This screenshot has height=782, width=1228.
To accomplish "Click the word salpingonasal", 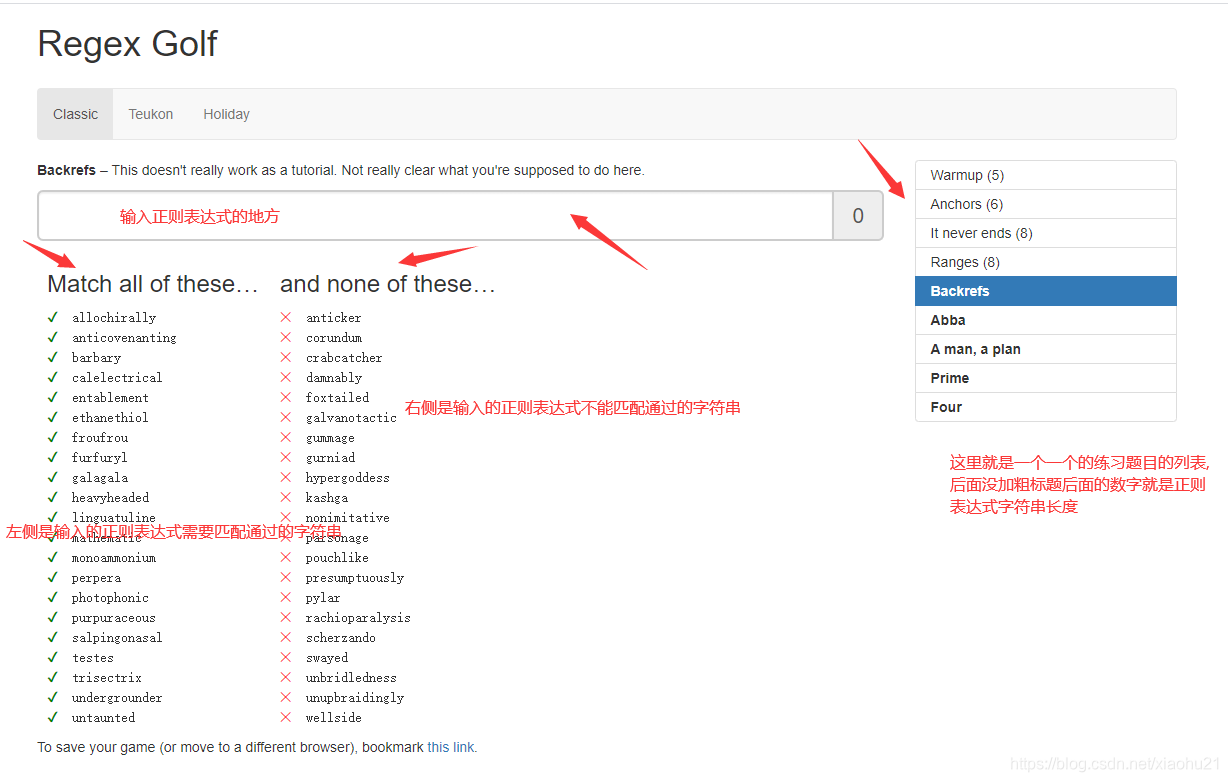I will tap(117, 638).
